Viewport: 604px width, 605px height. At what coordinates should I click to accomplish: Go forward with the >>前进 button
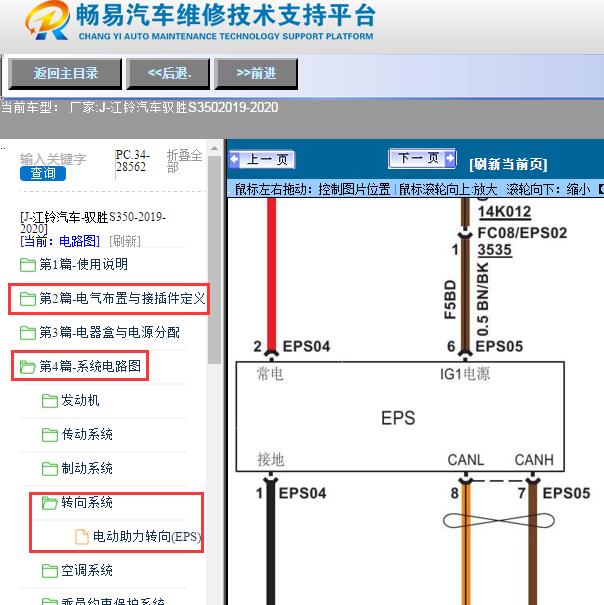[256, 73]
